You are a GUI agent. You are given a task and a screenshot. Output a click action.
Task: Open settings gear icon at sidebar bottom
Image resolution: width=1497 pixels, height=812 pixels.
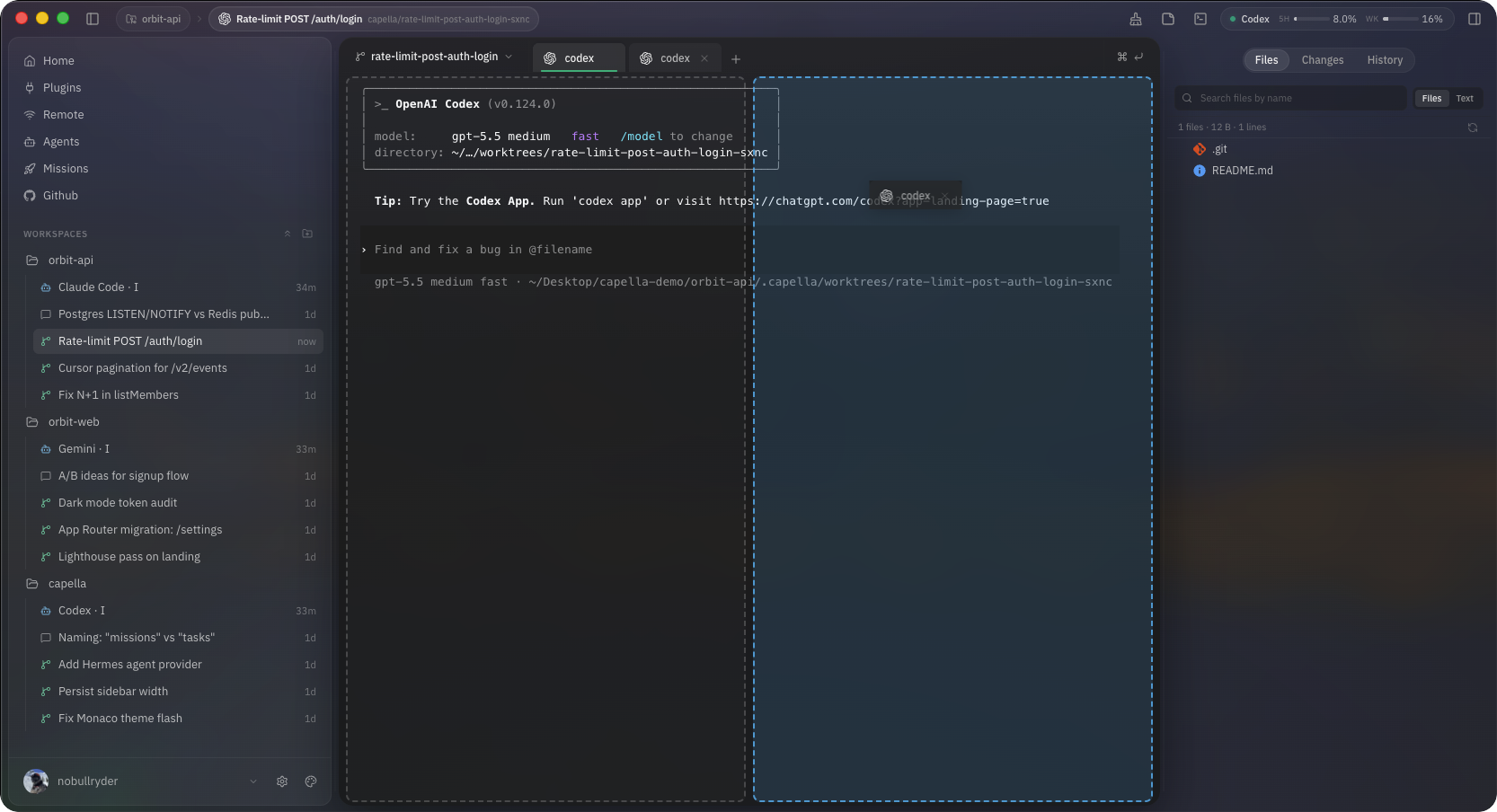(x=282, y=781)
